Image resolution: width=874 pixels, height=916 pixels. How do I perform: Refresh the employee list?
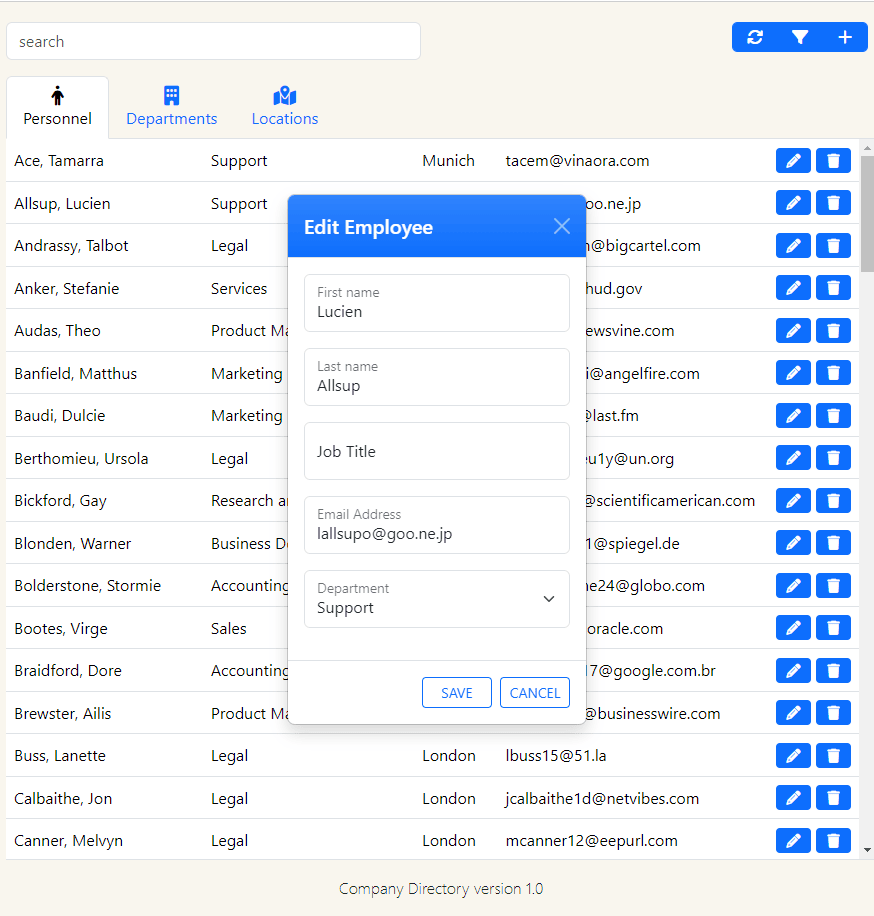pos(755,37)
